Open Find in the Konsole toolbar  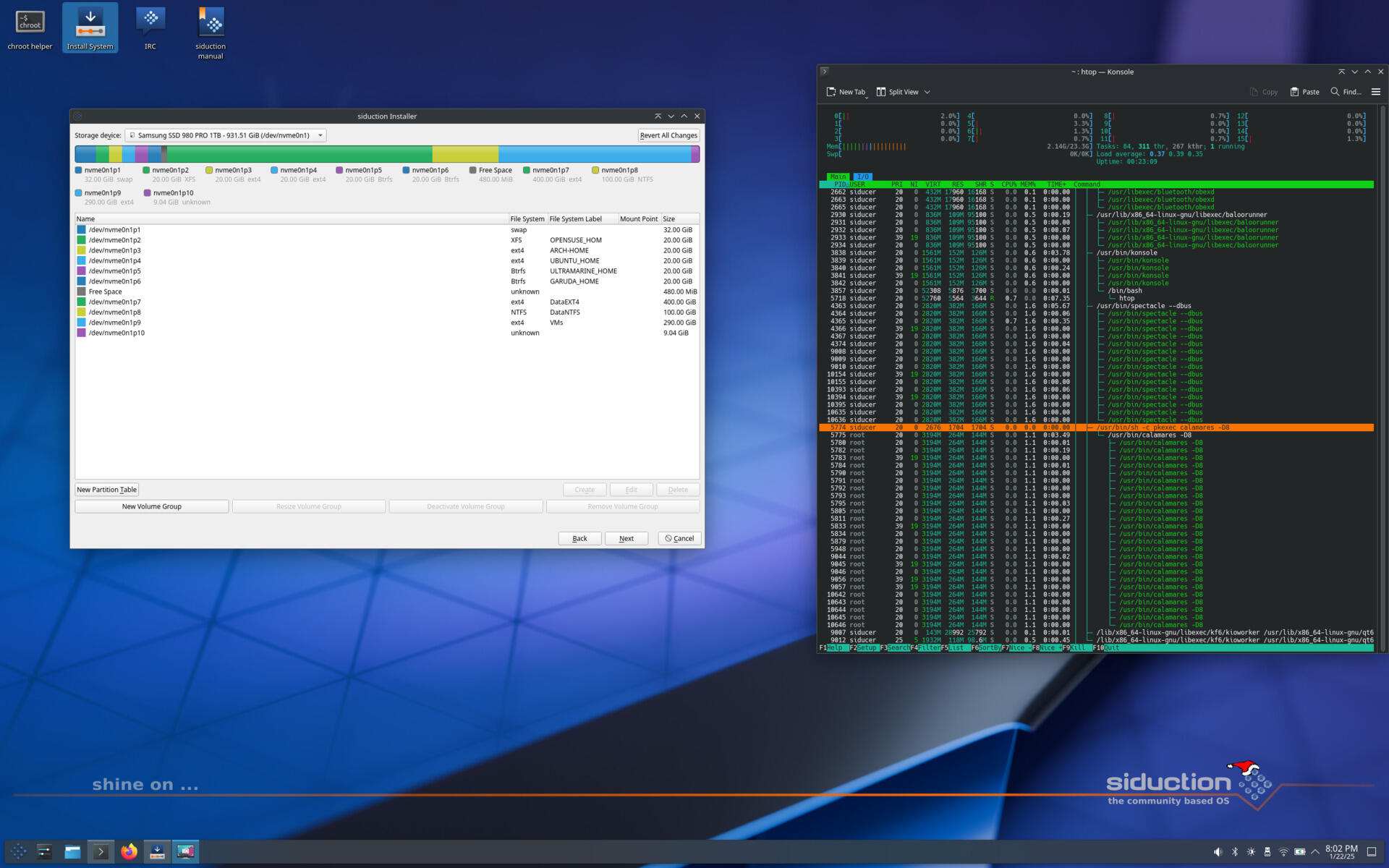[x=1346, y=92]
